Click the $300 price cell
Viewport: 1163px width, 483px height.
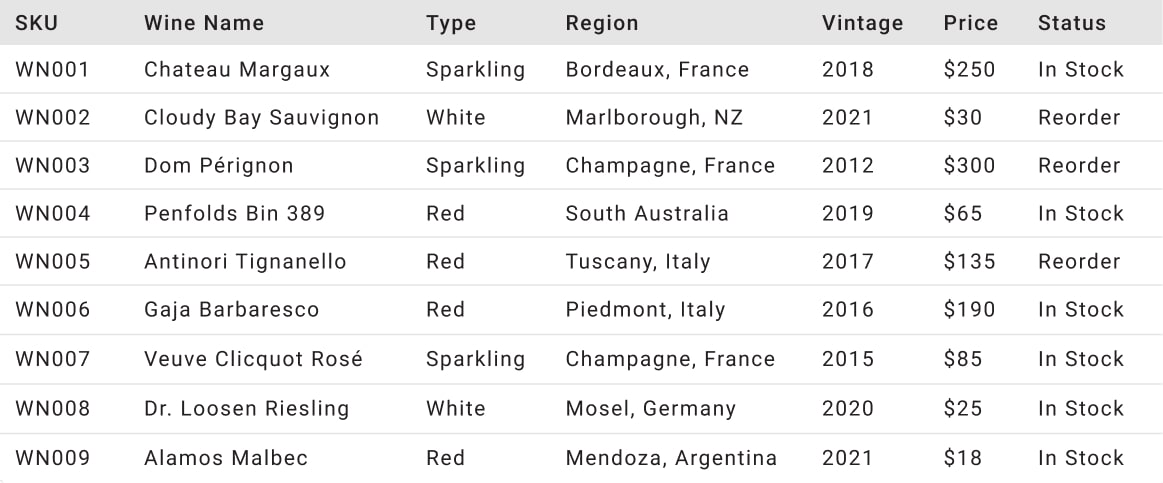click(969, 165)
